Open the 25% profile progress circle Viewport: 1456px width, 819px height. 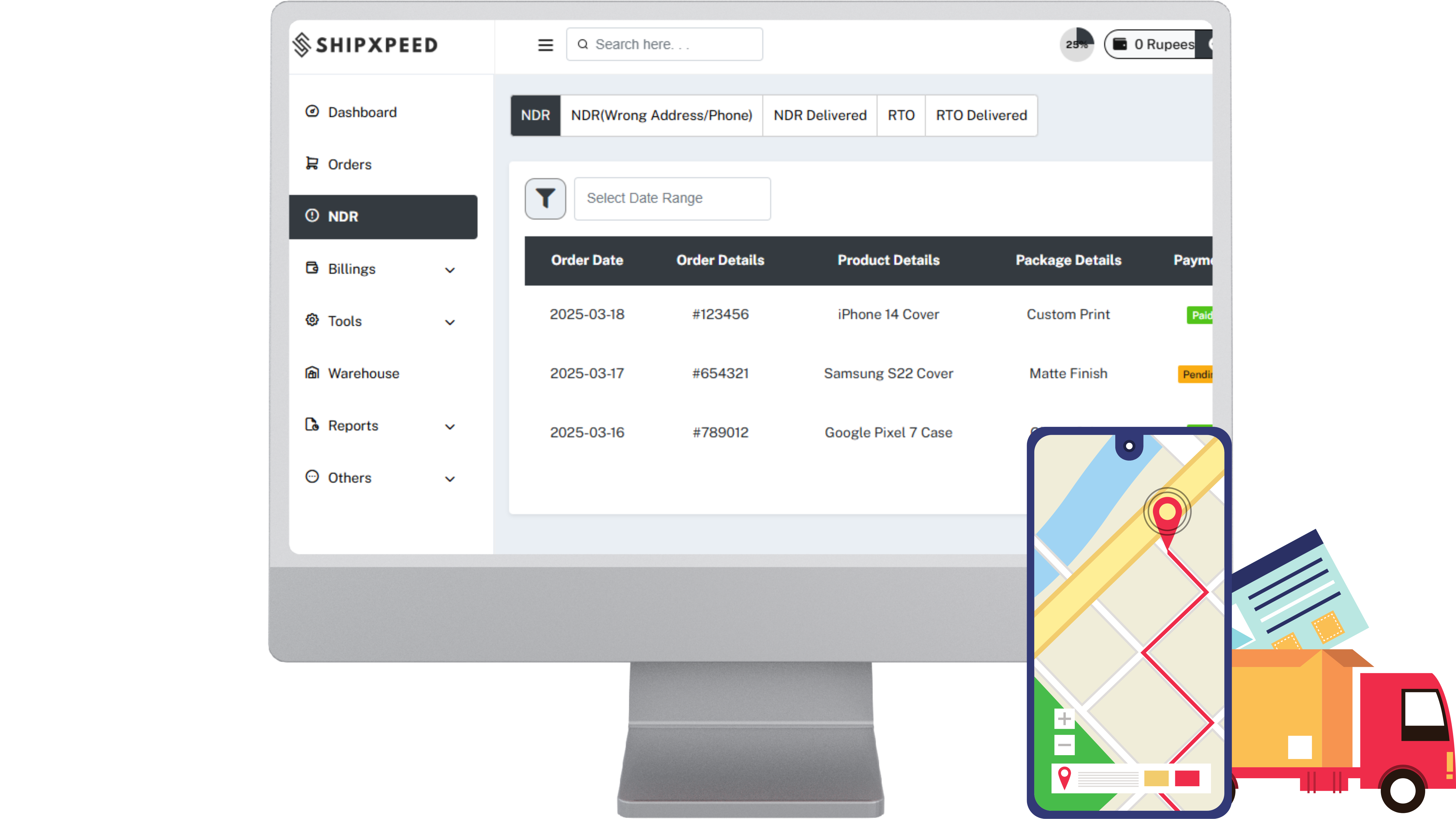pos(1076,44)
